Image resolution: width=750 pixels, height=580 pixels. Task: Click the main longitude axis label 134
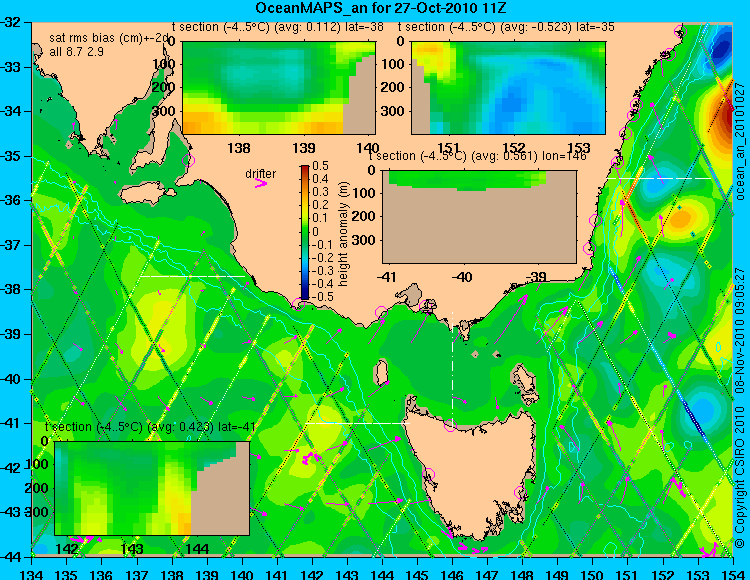(x=32, y=574)
